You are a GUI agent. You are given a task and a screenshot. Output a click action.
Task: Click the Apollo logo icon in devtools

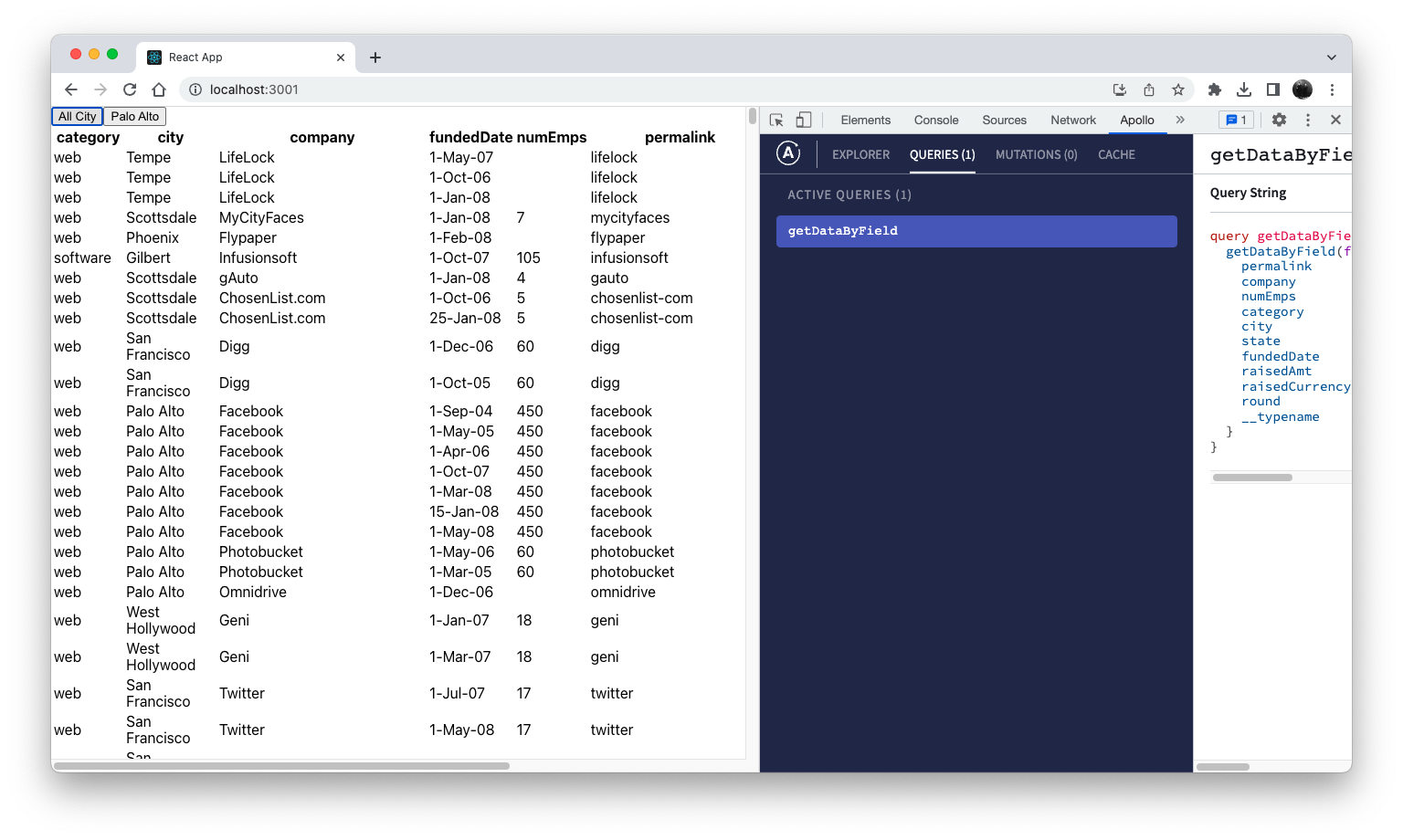pyautogui.click(x=788, y=153)
